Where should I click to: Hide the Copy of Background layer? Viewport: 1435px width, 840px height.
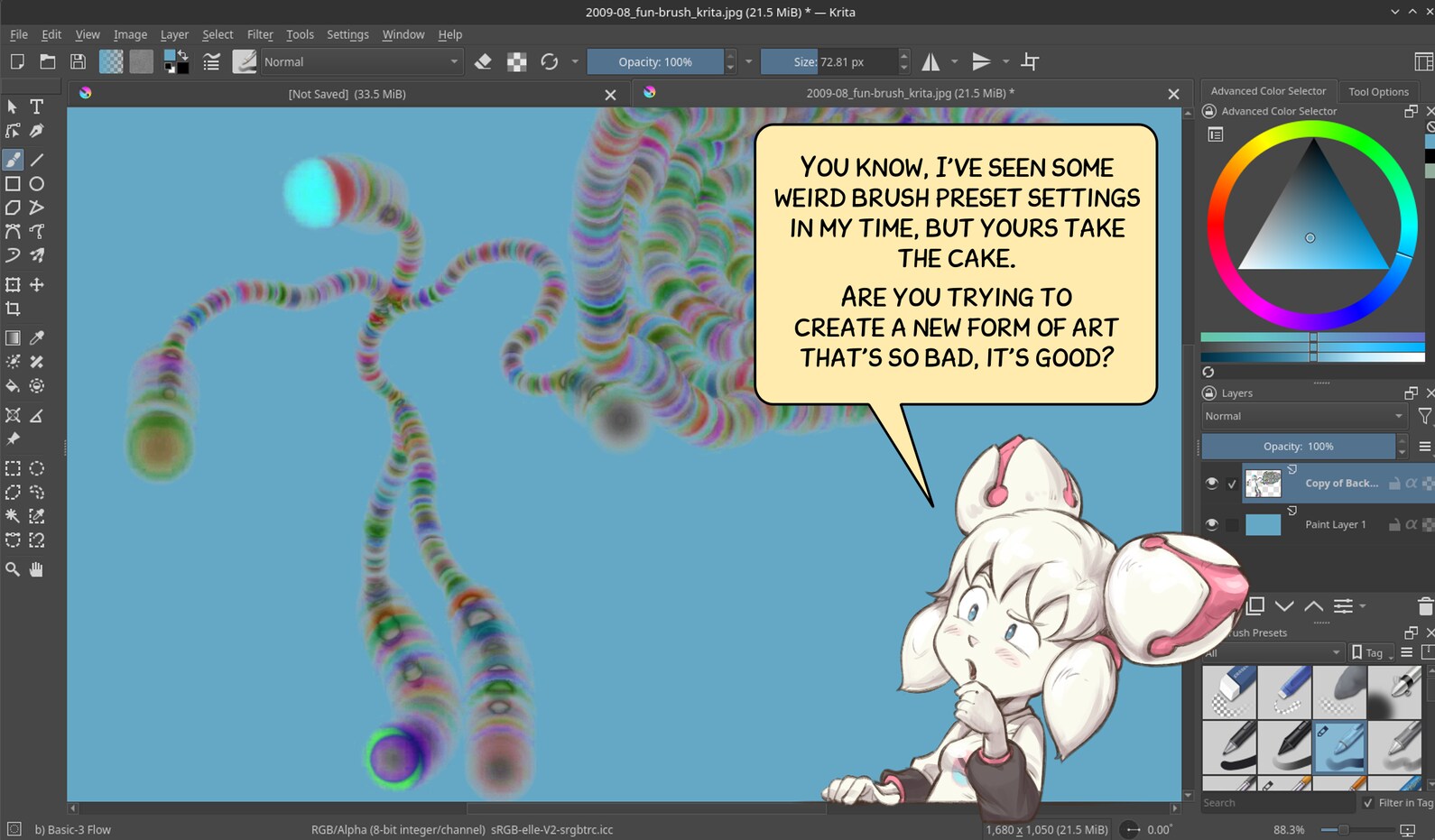[x=1212, y=484]
